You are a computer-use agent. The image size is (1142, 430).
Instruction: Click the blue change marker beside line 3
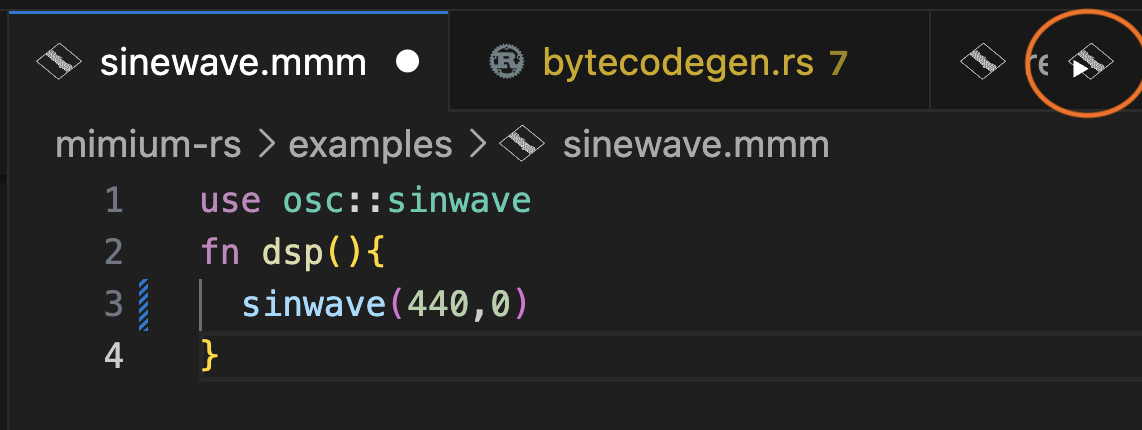click(x=142, y=304)
